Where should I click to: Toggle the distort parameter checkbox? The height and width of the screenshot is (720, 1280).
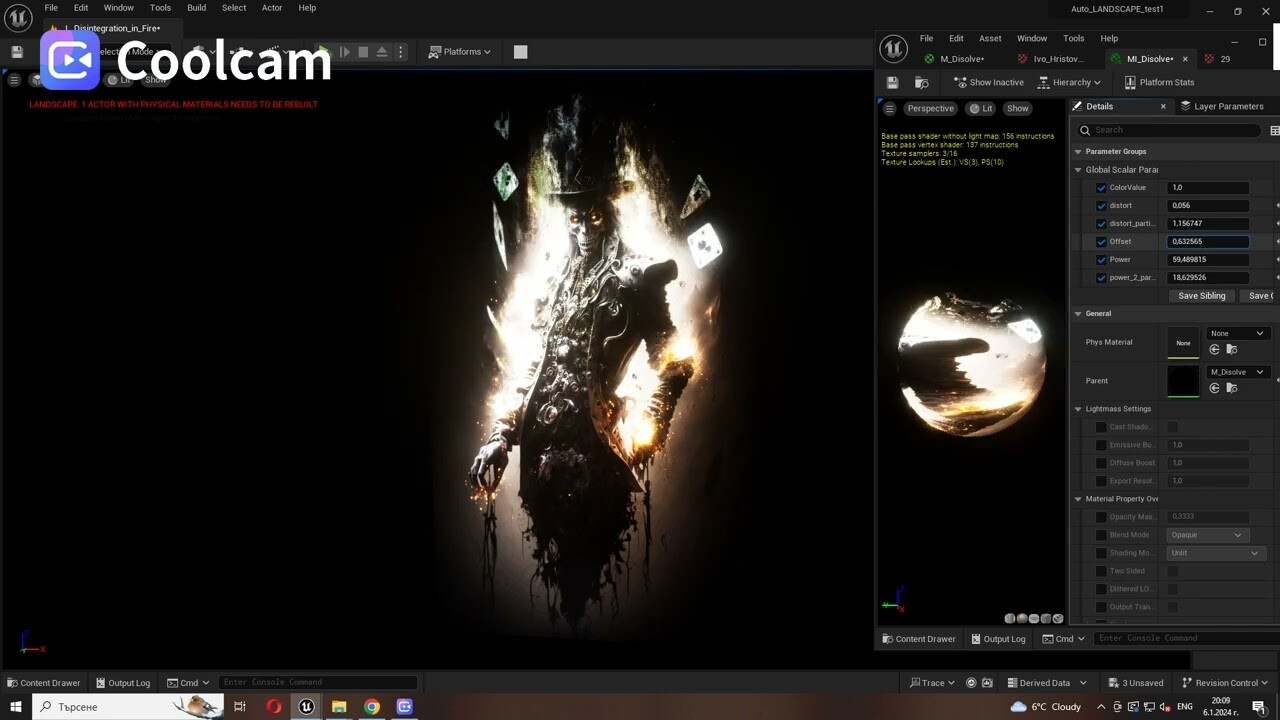click(1100, 205)
